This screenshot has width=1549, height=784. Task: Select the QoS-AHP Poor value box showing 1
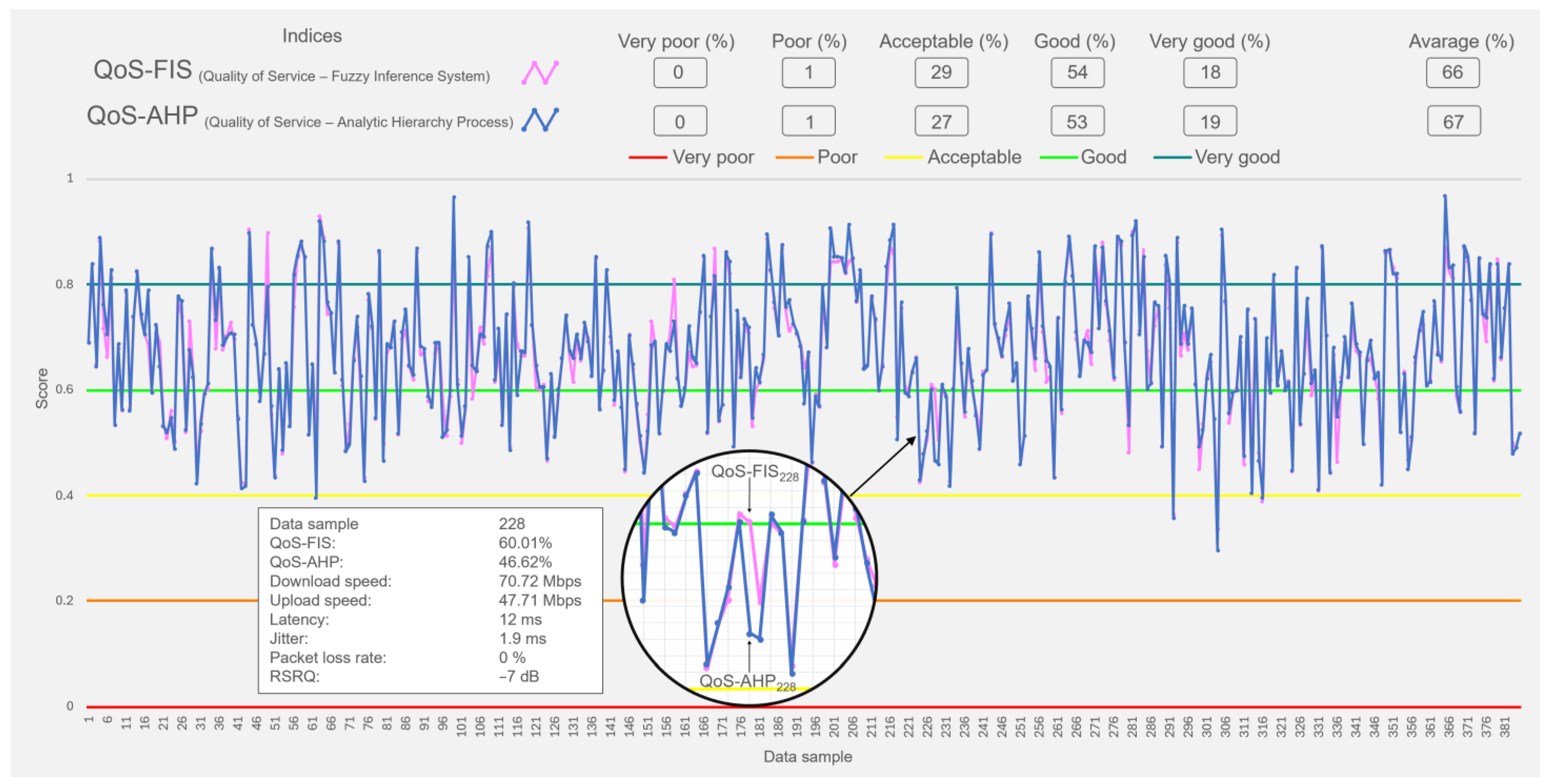tap(808, 122)
